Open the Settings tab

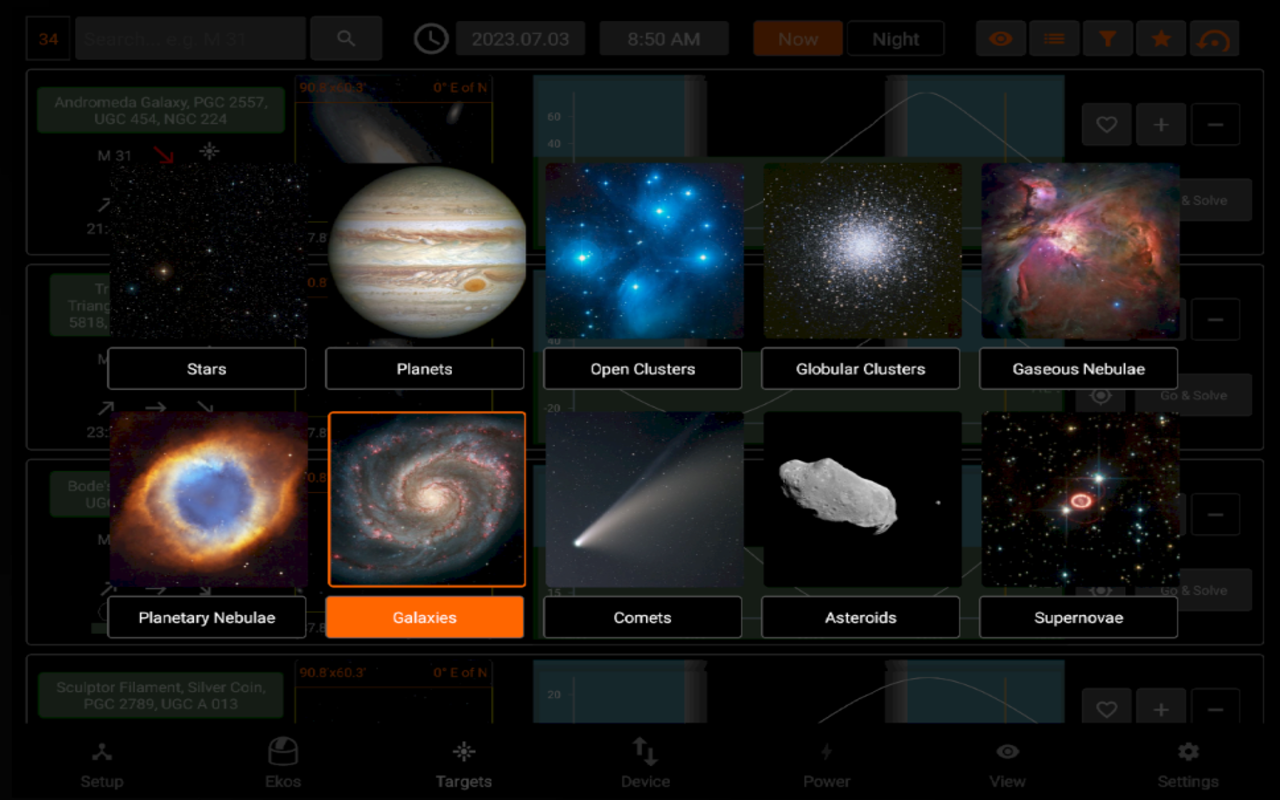(x=1188, y=764)
